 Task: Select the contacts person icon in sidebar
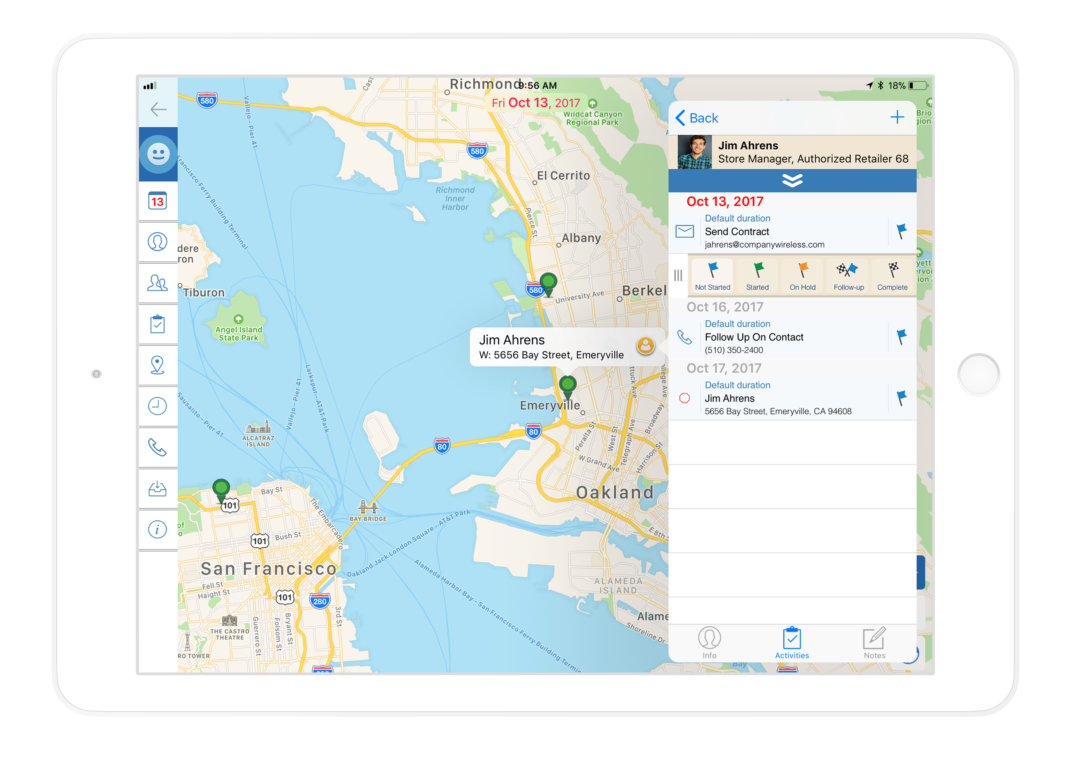[157, 242]
